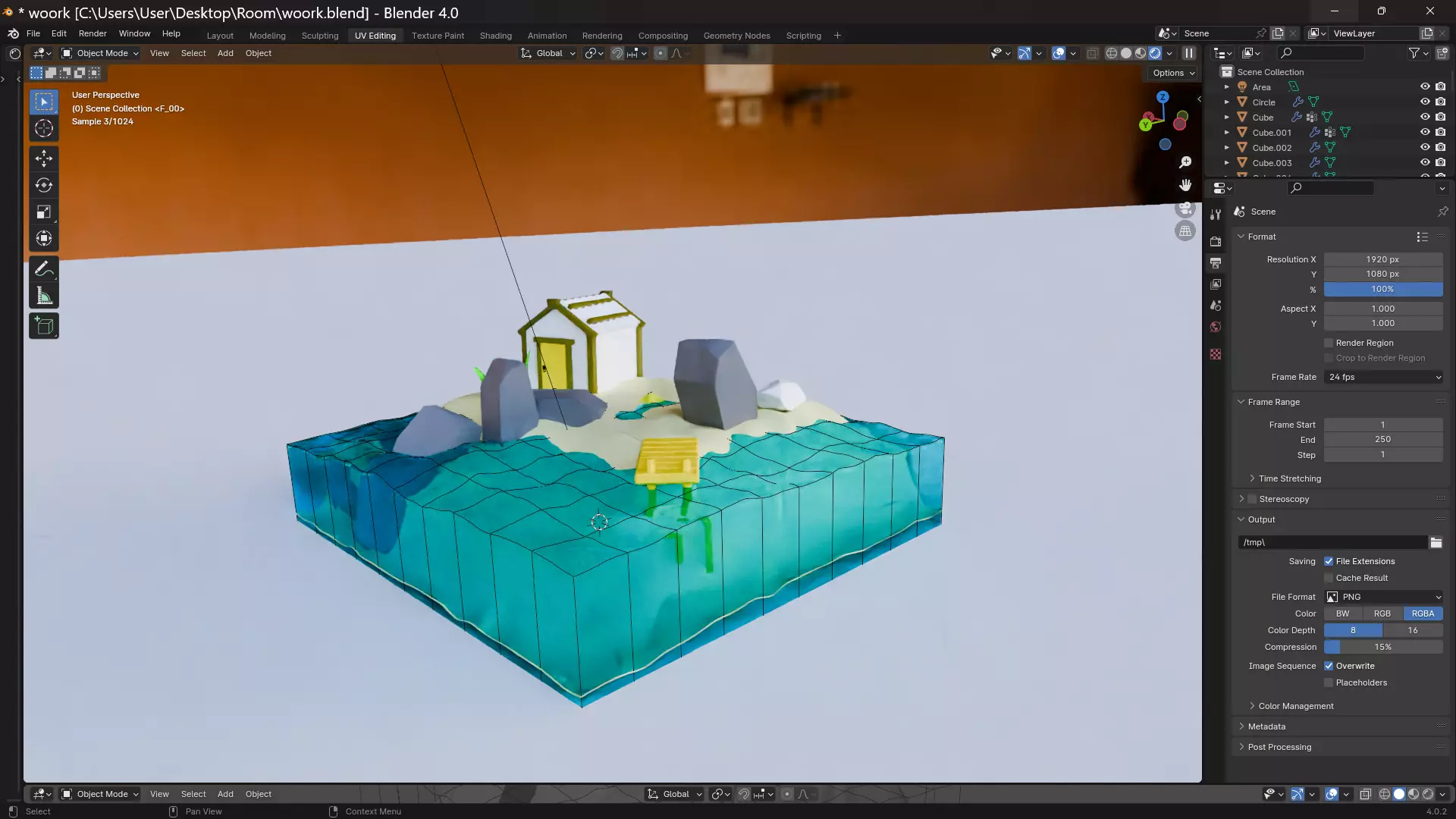Click the pan view hand icon

click(1185, 185)
